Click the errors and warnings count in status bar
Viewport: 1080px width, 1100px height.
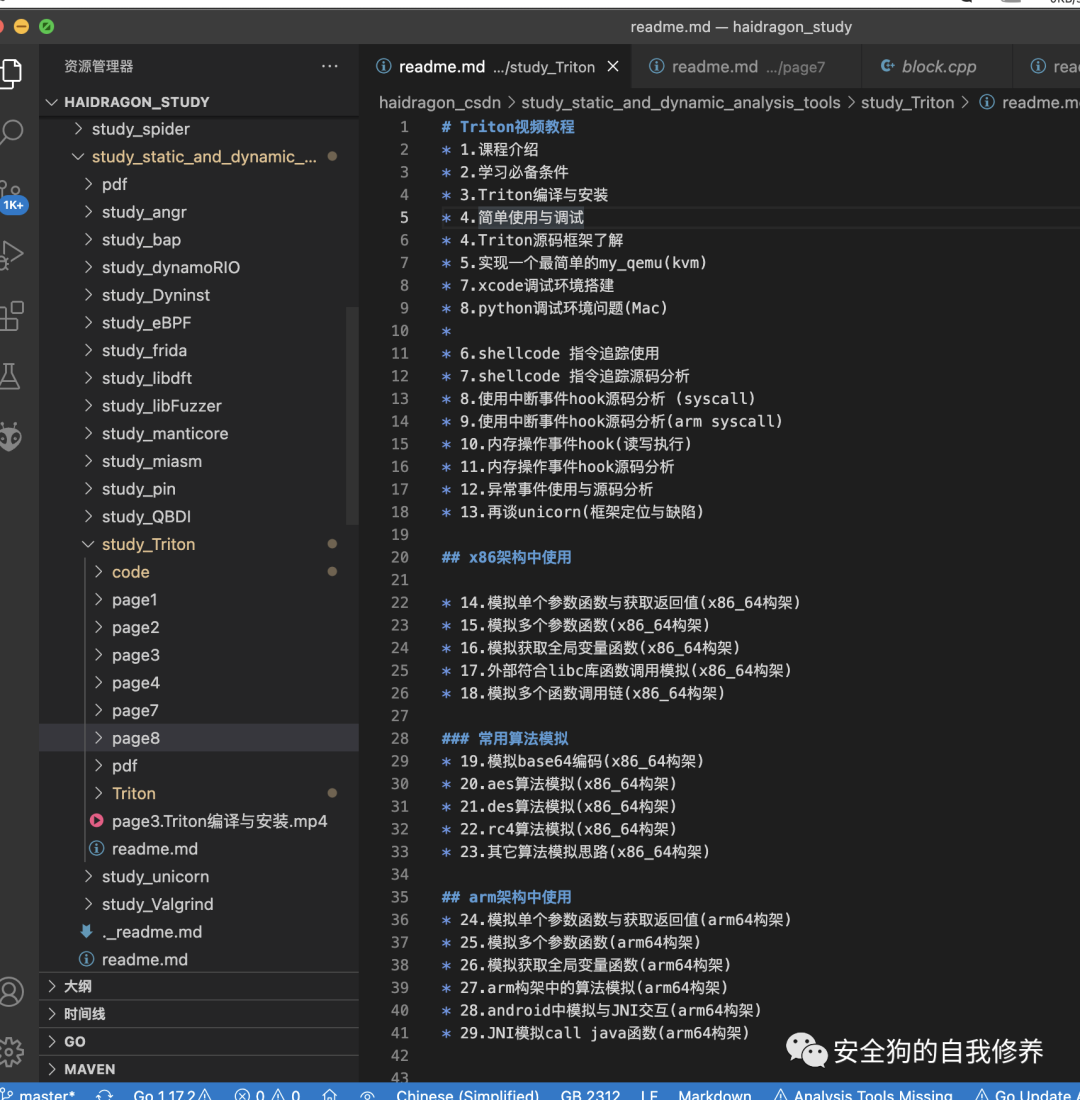(267, 1094)
